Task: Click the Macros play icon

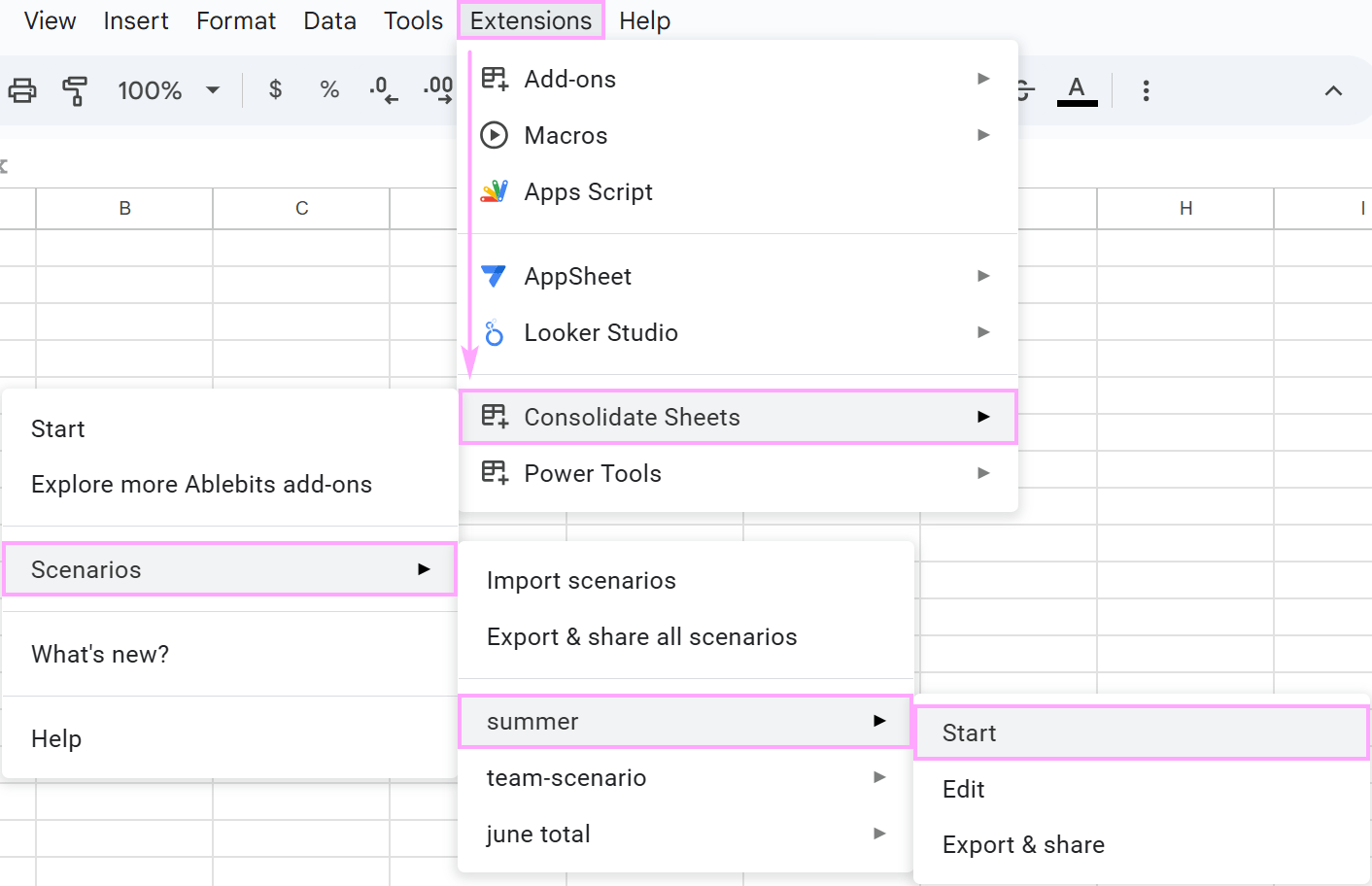Action: pyautogui.click(x=495, y=135)
